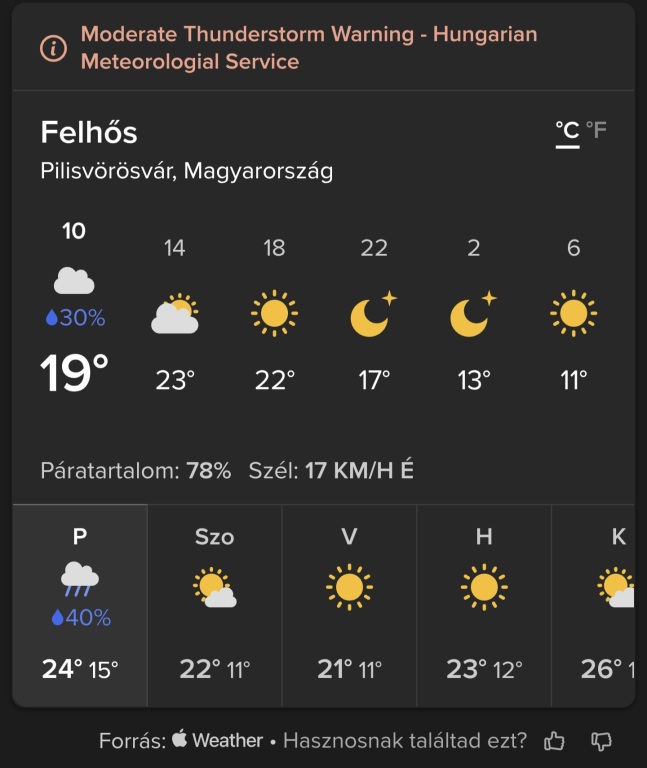This screenshot has height=768, width=647.
Task: Click the thumbs down feedback icon
Action: 601,741
